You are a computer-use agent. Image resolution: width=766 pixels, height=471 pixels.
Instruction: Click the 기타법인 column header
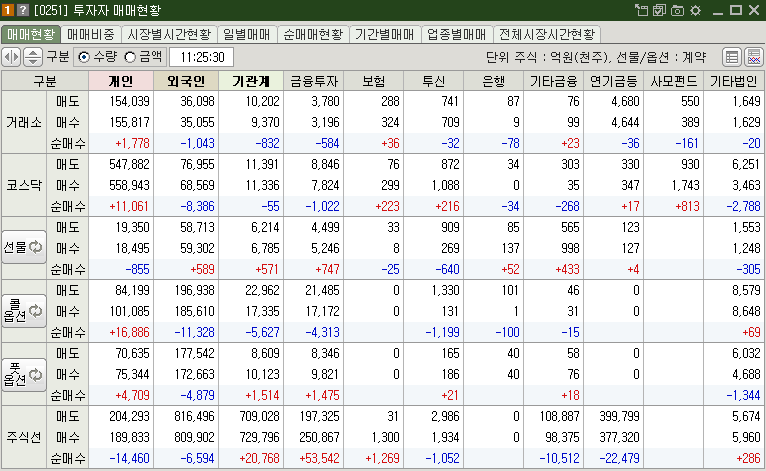[x=734, y=81]
